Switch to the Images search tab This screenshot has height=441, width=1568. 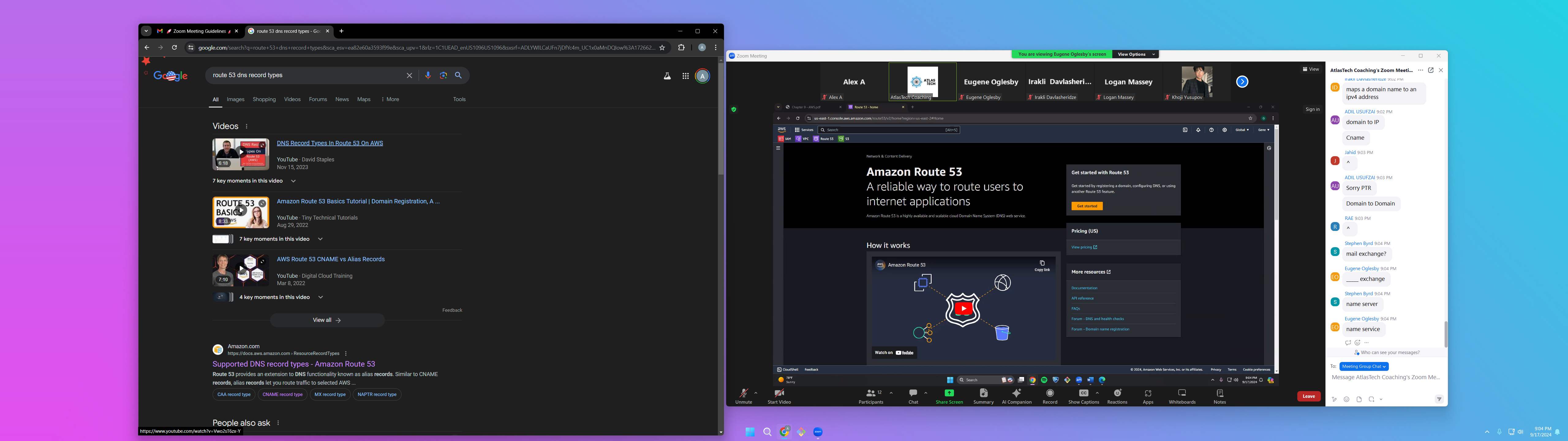tap(236, 99)
